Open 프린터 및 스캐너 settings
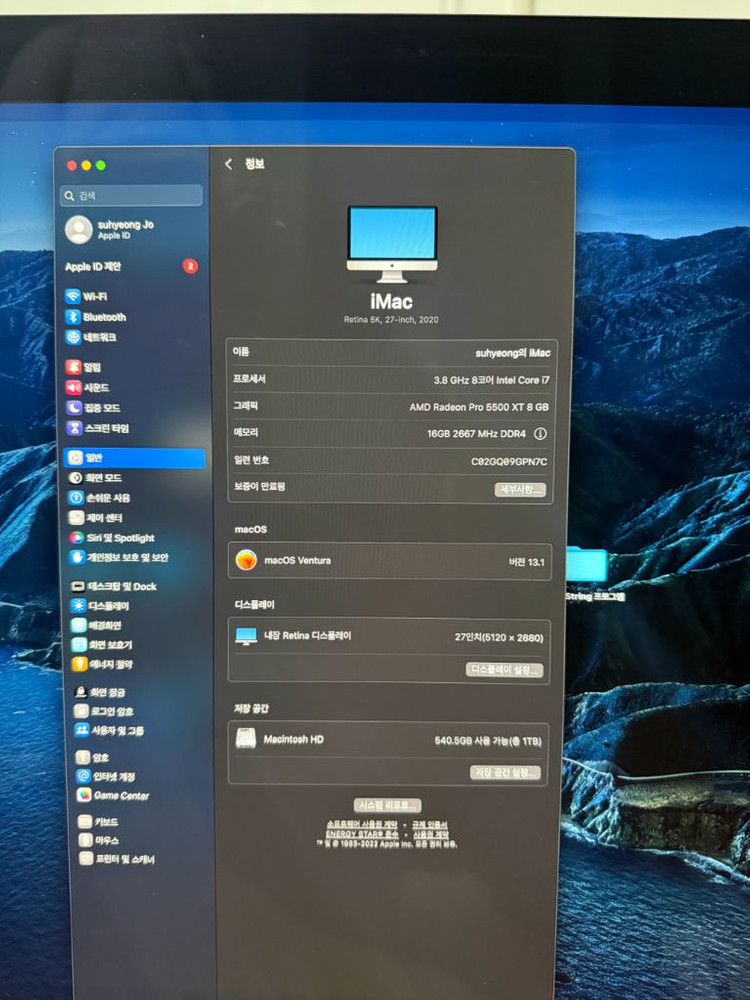The image size is (750, 1000). tap(123, 860)
